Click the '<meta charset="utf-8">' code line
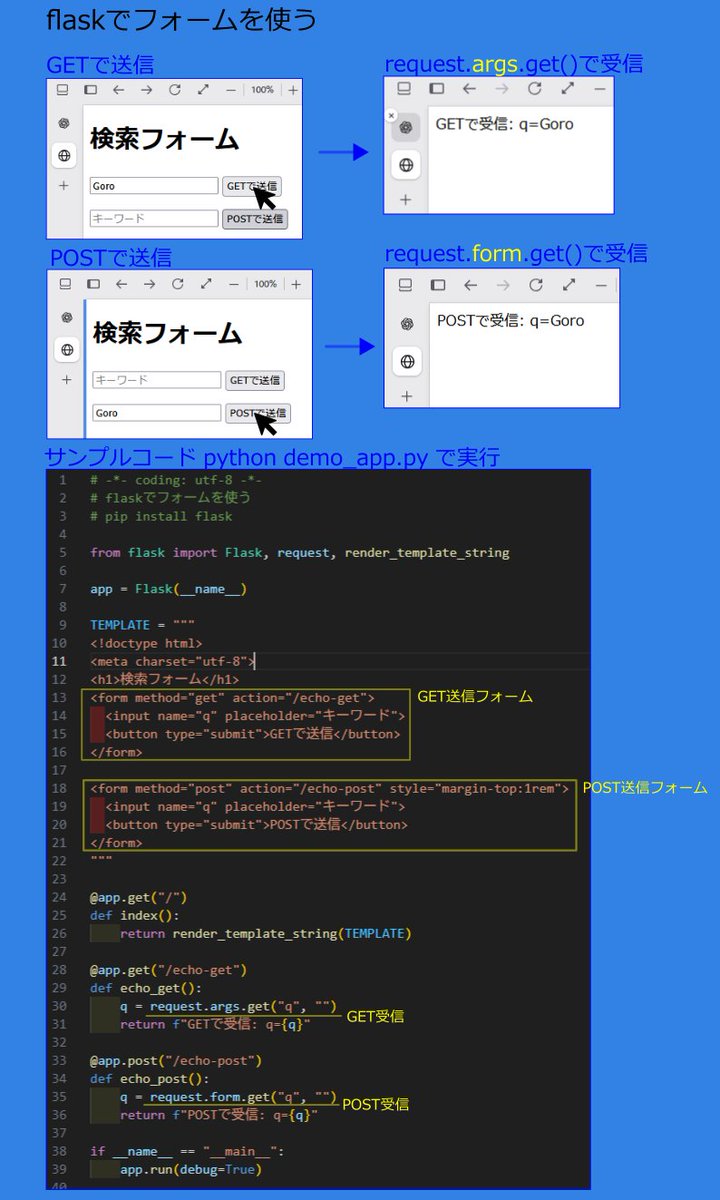This screenshot has width=720, height=1200. click(172, 661)
